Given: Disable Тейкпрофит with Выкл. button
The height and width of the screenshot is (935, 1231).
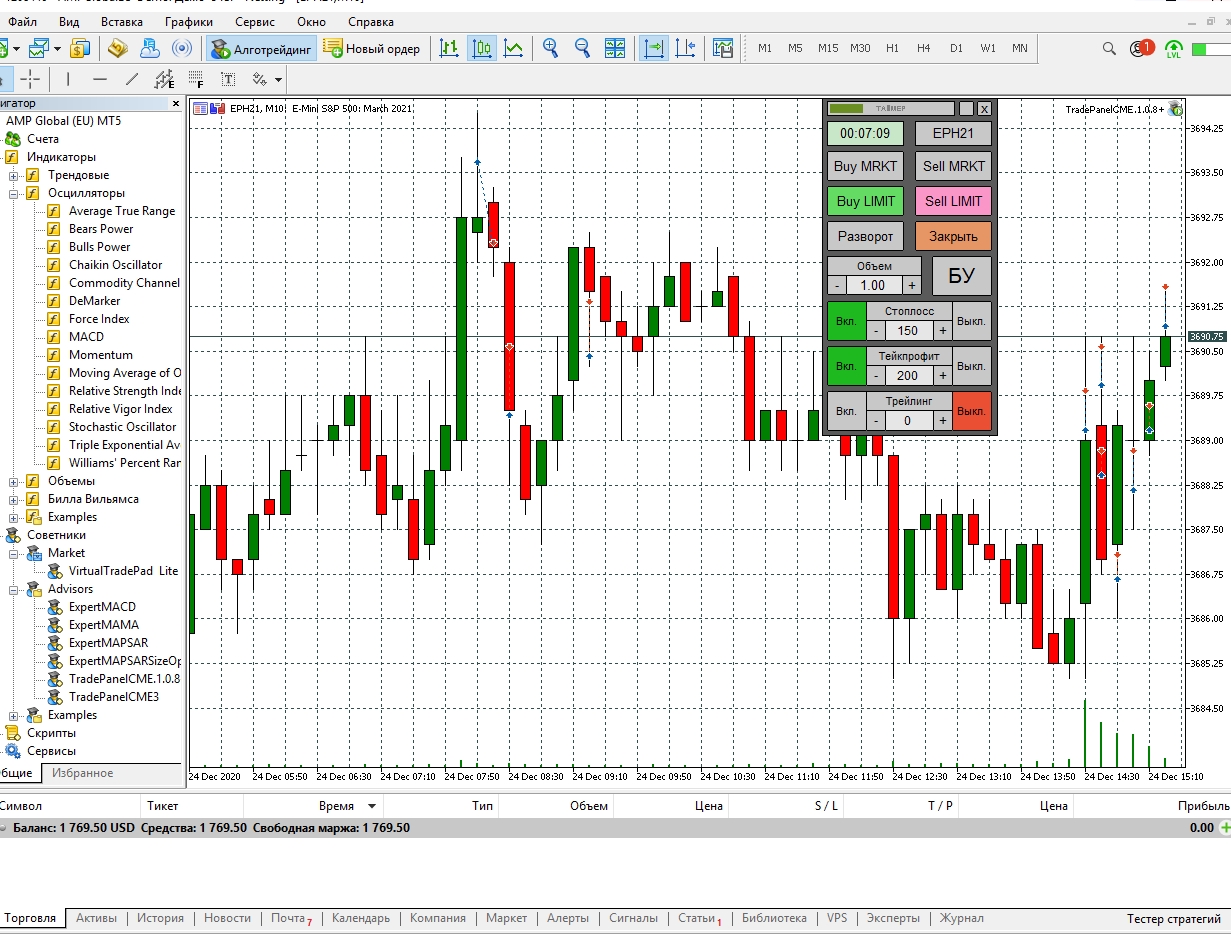Looking at the screenshot, I should pos(971,366).
